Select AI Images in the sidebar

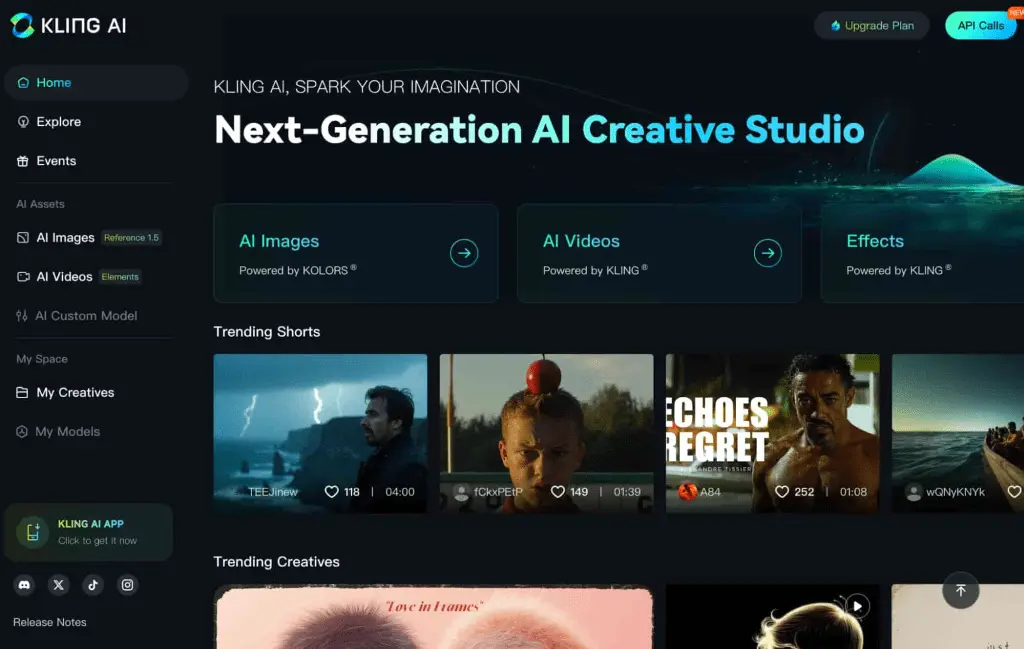65,238
